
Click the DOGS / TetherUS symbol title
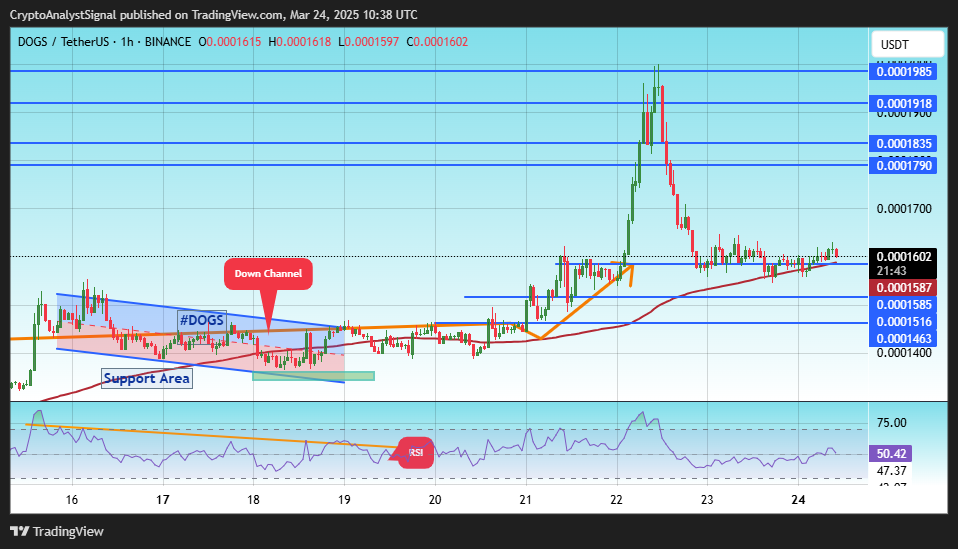(x=64, y=42)
